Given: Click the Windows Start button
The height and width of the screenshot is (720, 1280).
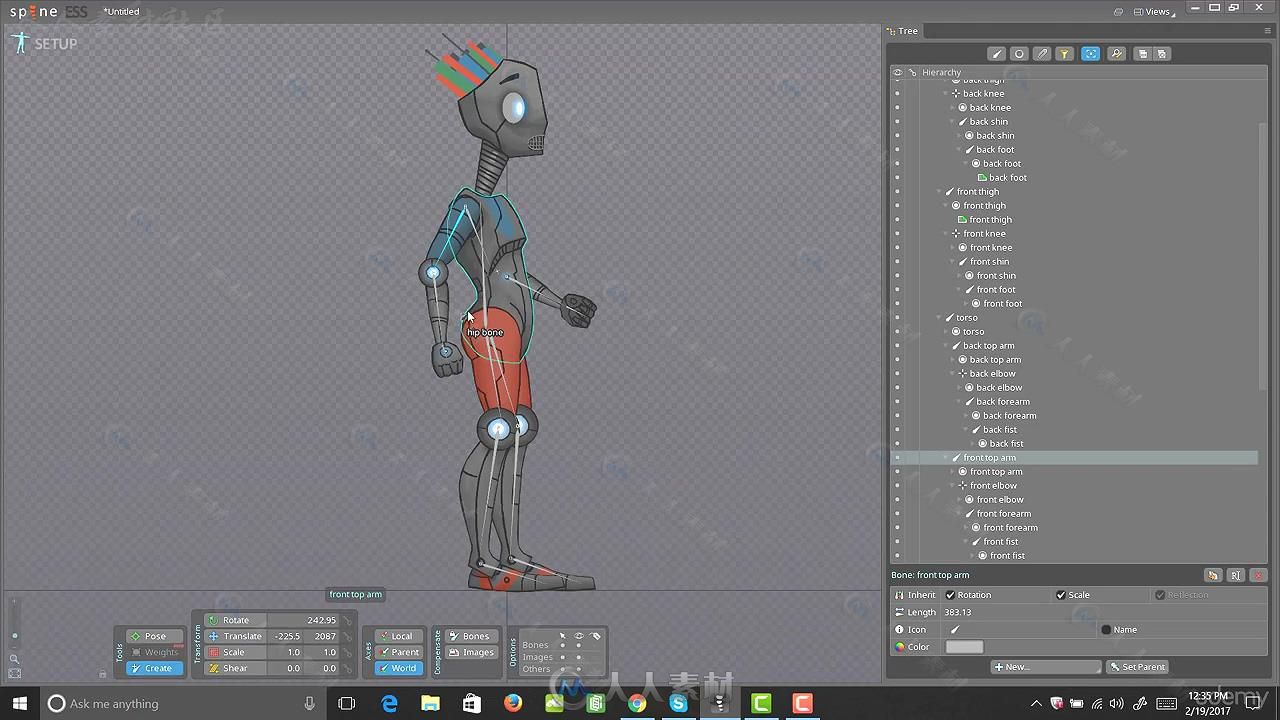Looking at the screenshot, I should pos(19,703).
